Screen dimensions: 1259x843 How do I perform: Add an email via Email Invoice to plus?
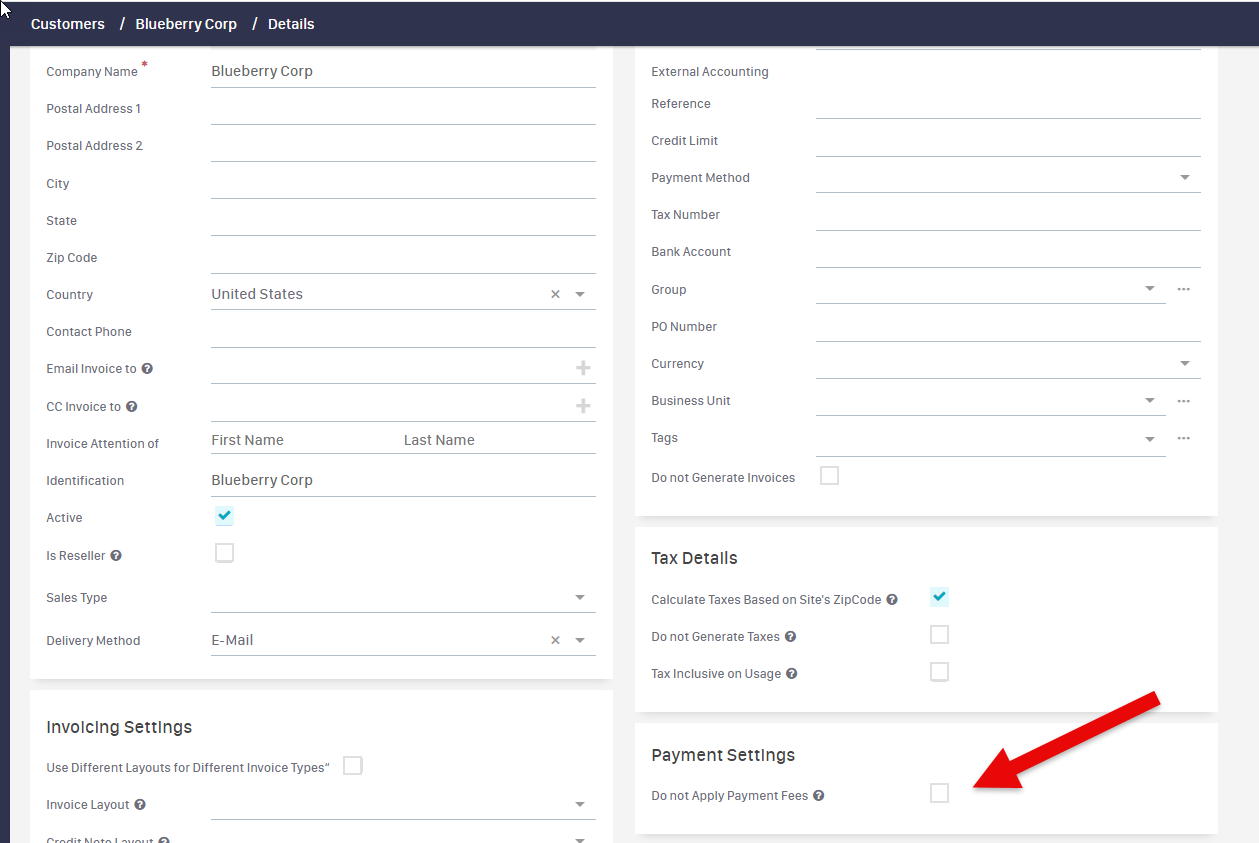583,369
